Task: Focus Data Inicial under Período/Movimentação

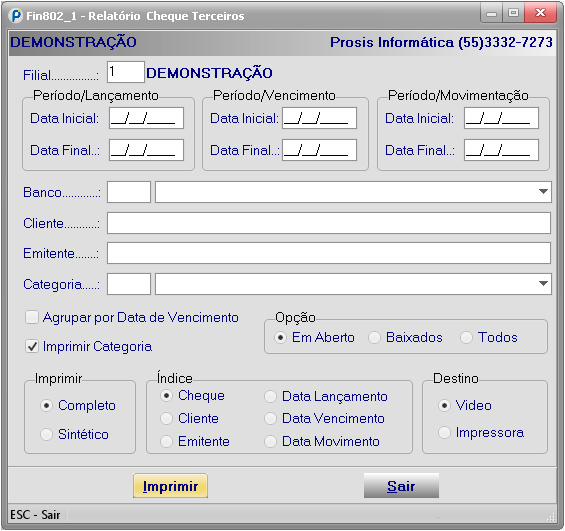Action: (501, 118)
